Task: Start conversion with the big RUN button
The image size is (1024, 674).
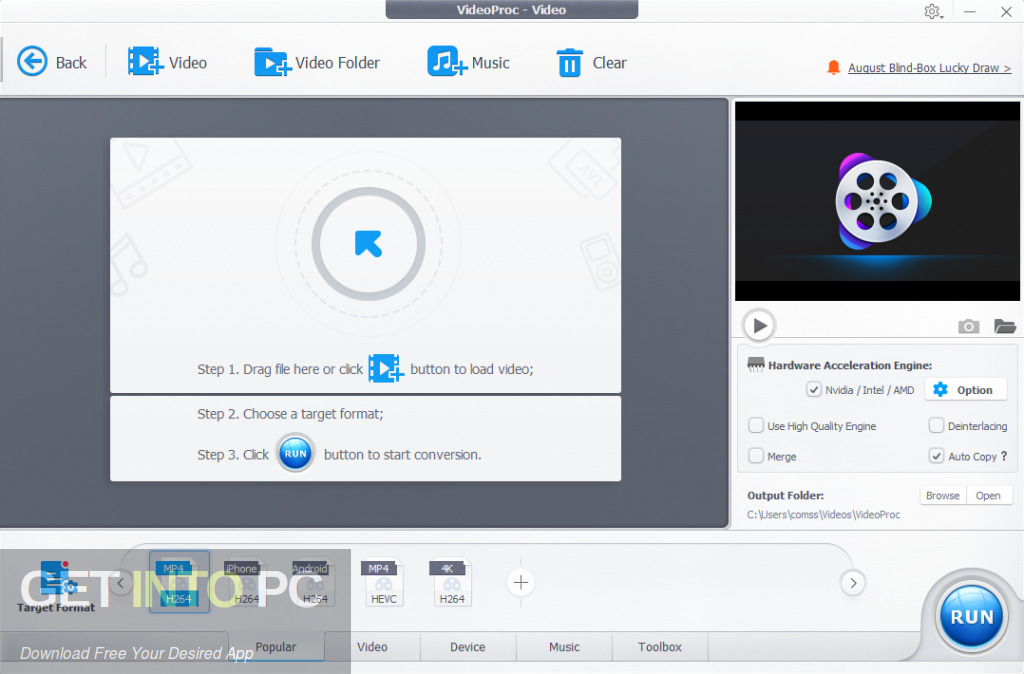Action: pos(972,617)
